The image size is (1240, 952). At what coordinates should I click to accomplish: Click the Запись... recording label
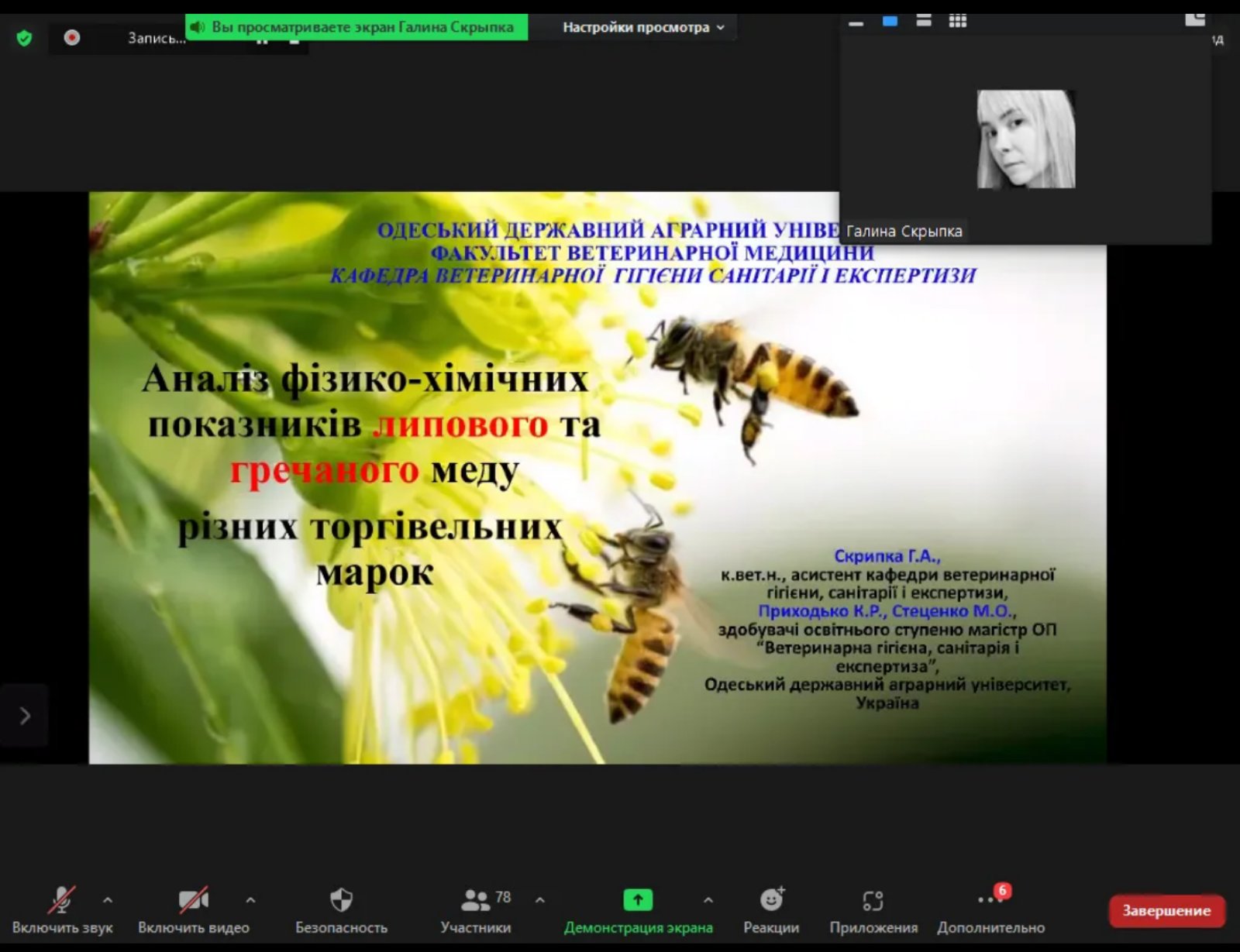(x=157, y=38)
